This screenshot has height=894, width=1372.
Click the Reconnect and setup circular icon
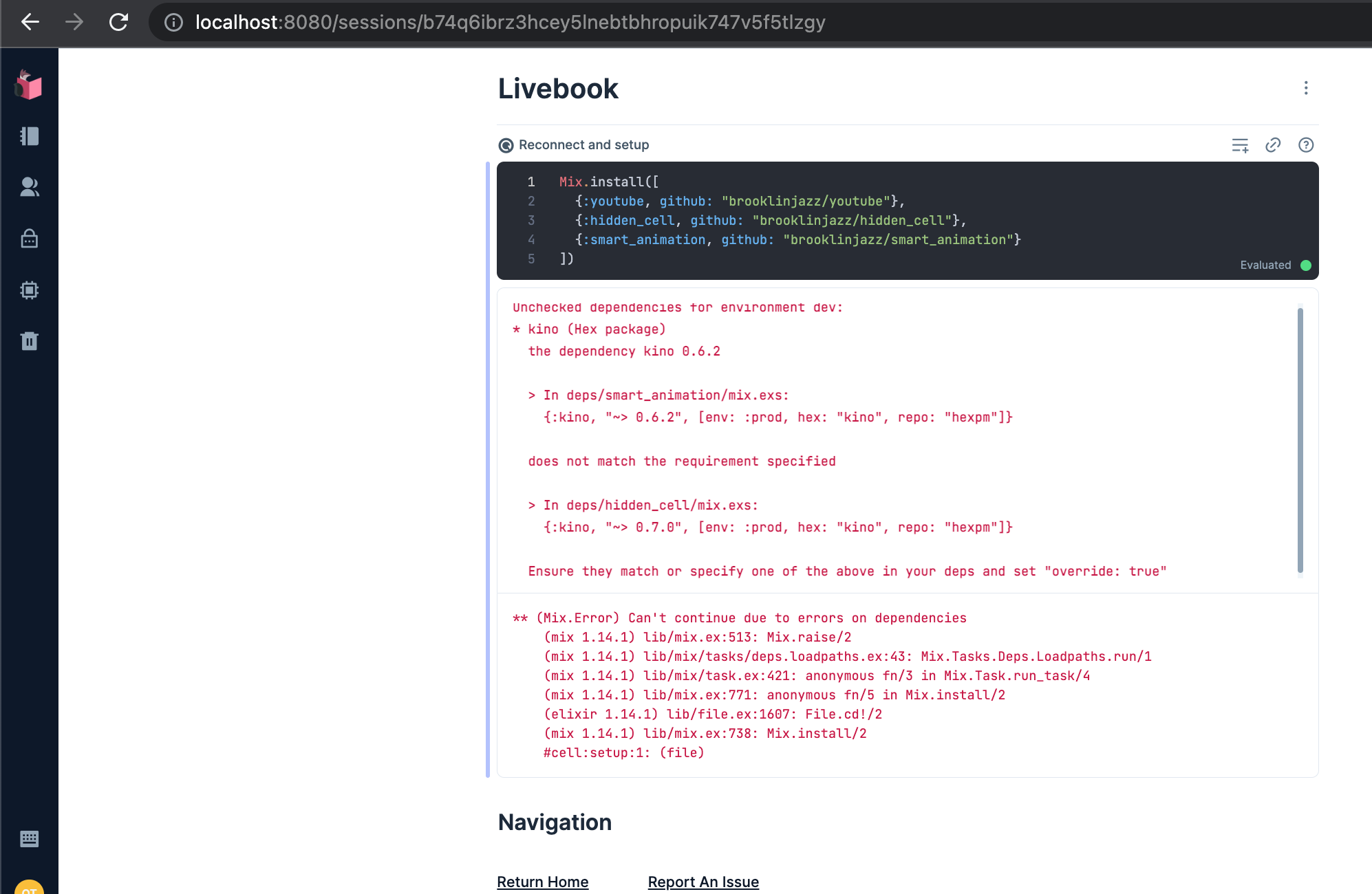tap(506, 145)
